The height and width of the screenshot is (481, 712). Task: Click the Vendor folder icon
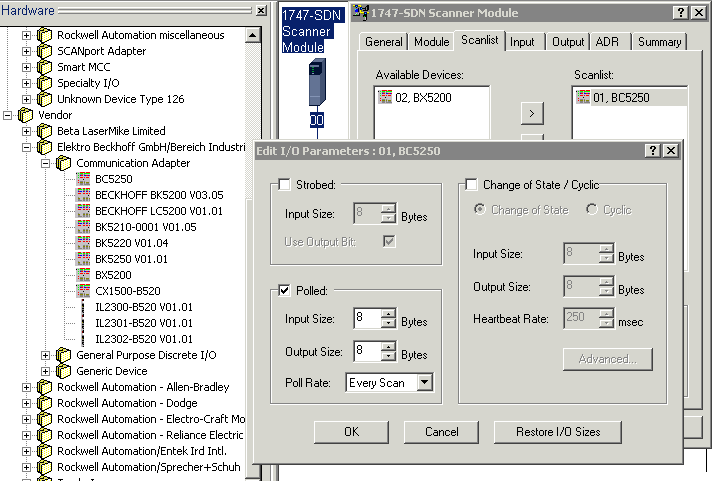pyautogui.click(x=25, y=115)
